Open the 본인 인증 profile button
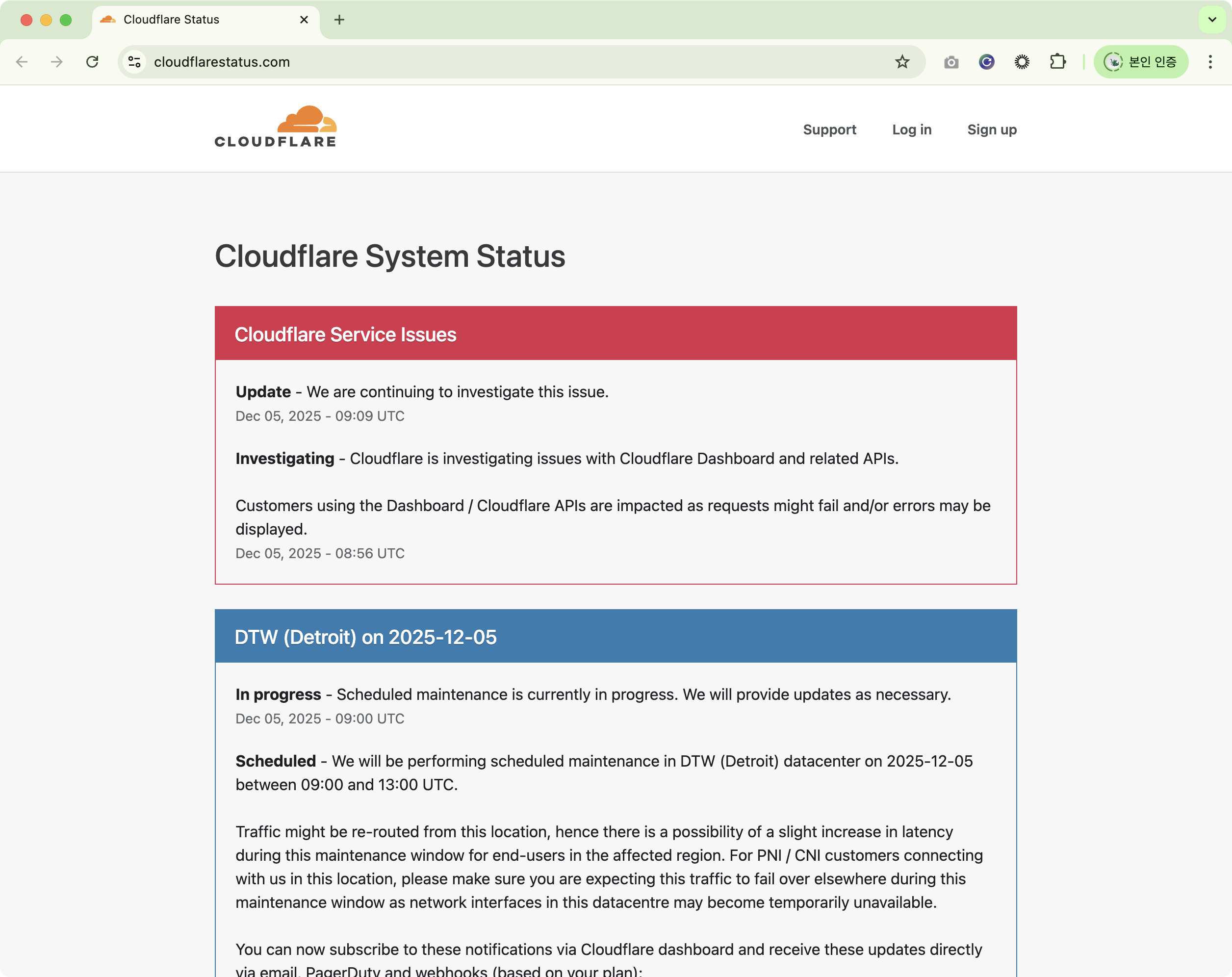Image resolution: width=1232 pixels, height=977 pixels. click(1141, 62)
